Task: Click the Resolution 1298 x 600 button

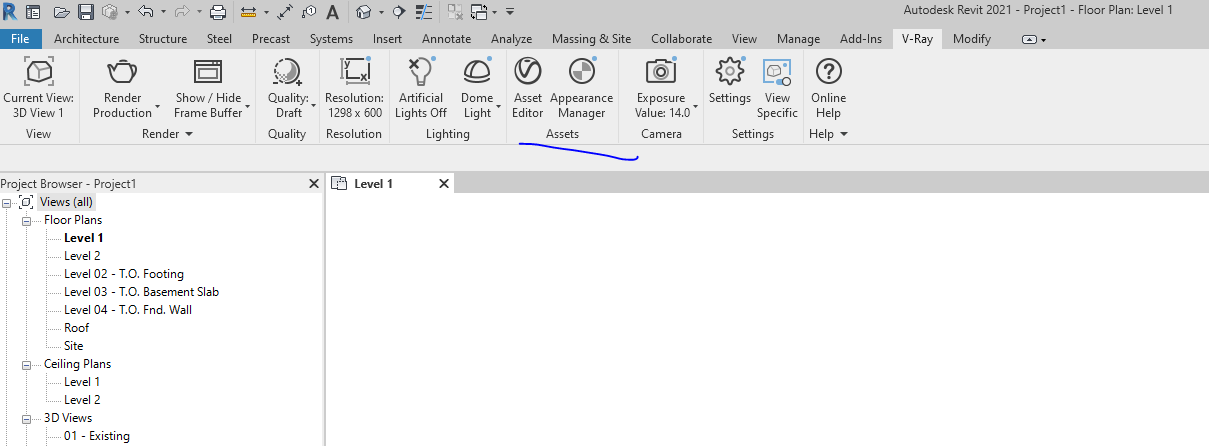Action: [x=354, y=88]
